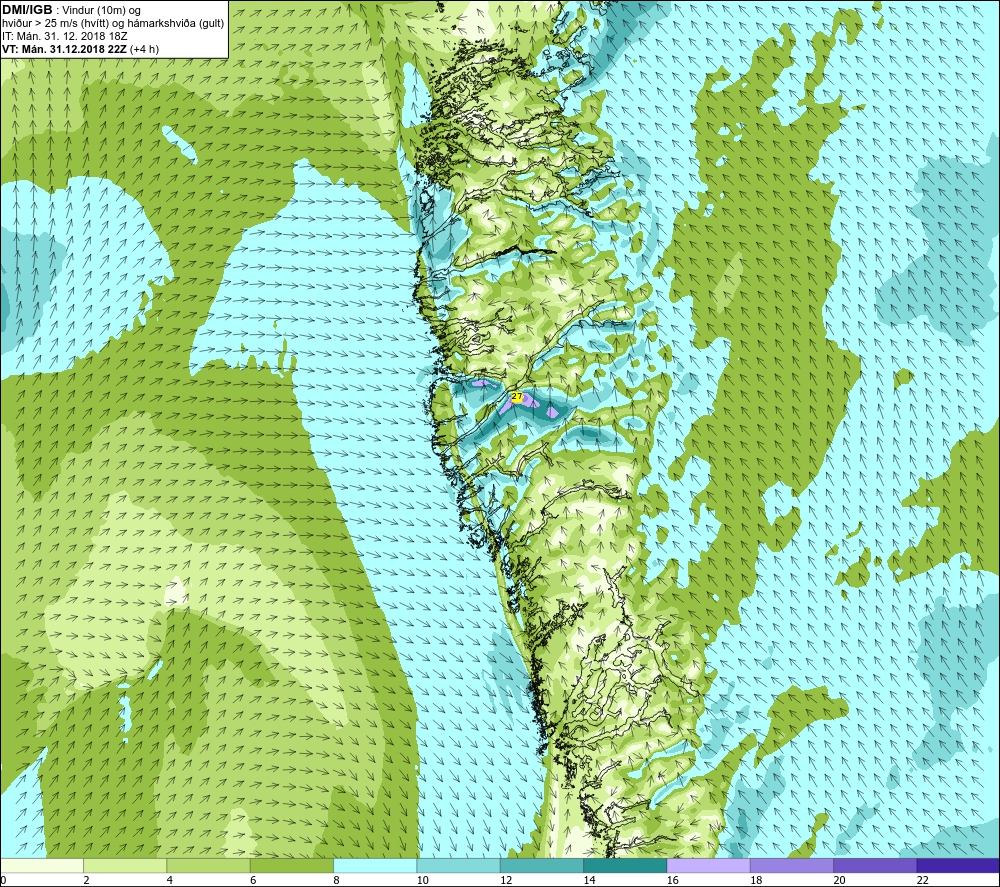Click the legend scale label 2
Image resolution: width=1000 pixels, height=887 pixels.
[x=86, y=880]
